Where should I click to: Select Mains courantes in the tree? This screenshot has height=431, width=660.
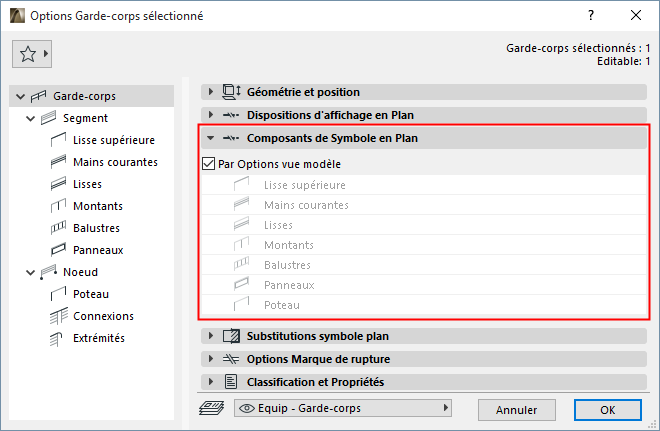coord(115,162)
